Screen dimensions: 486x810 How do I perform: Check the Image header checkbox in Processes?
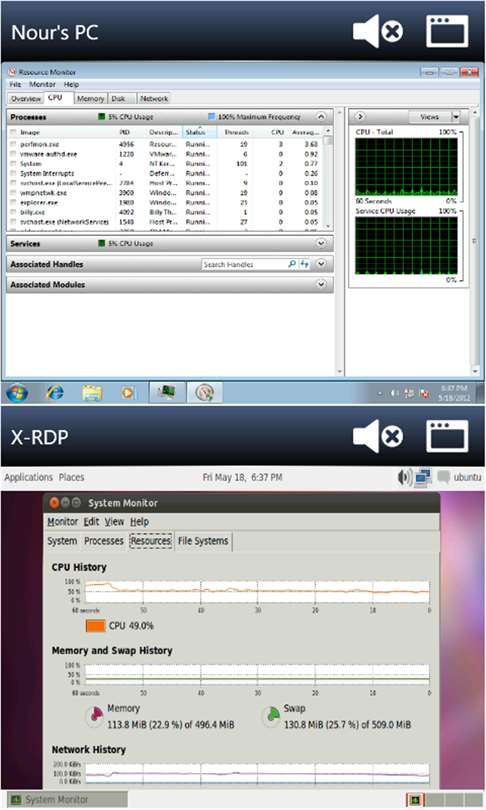12,133
